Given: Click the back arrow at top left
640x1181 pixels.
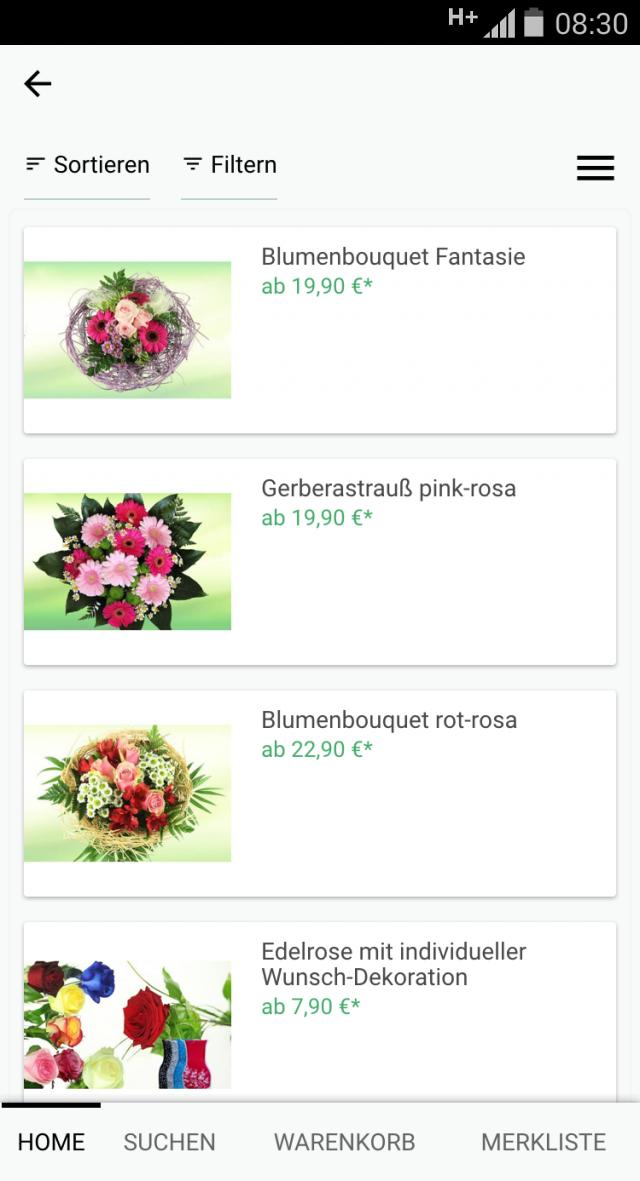Looking at the screenshot, I should tap(36, 83).
